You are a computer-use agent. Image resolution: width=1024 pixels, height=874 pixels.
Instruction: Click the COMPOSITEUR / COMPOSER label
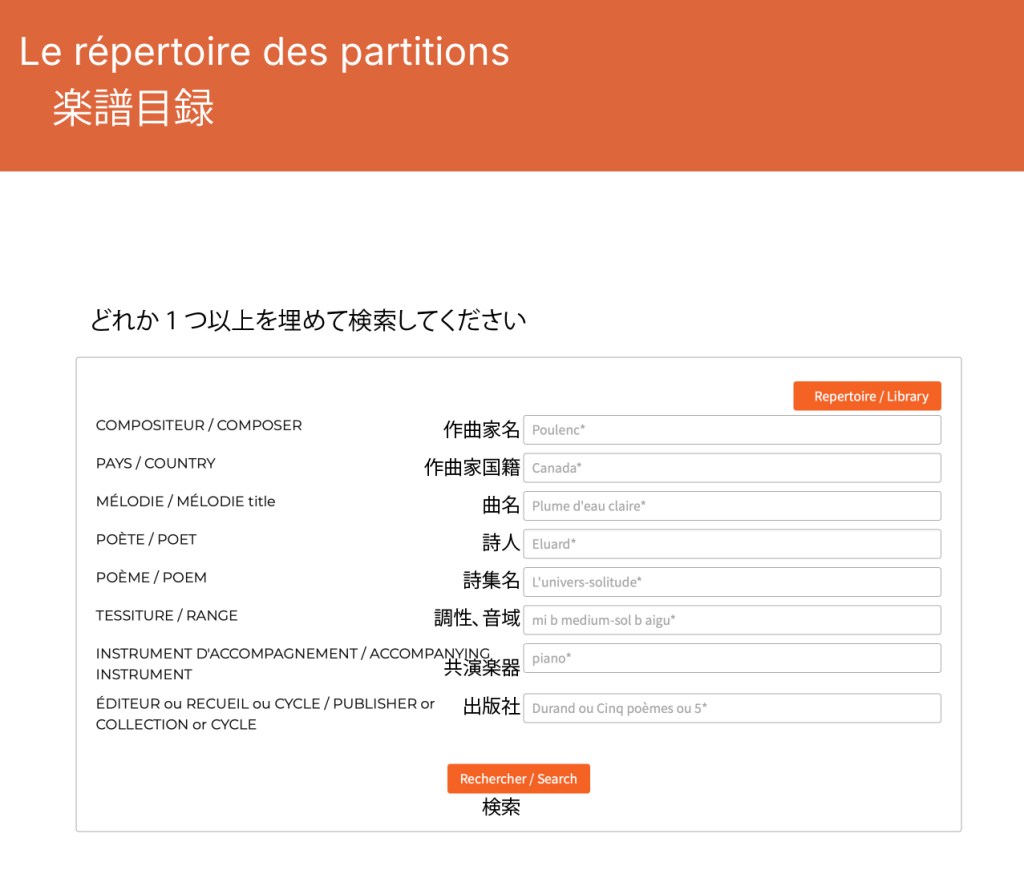pyautogui.click(x=198, y=425)
